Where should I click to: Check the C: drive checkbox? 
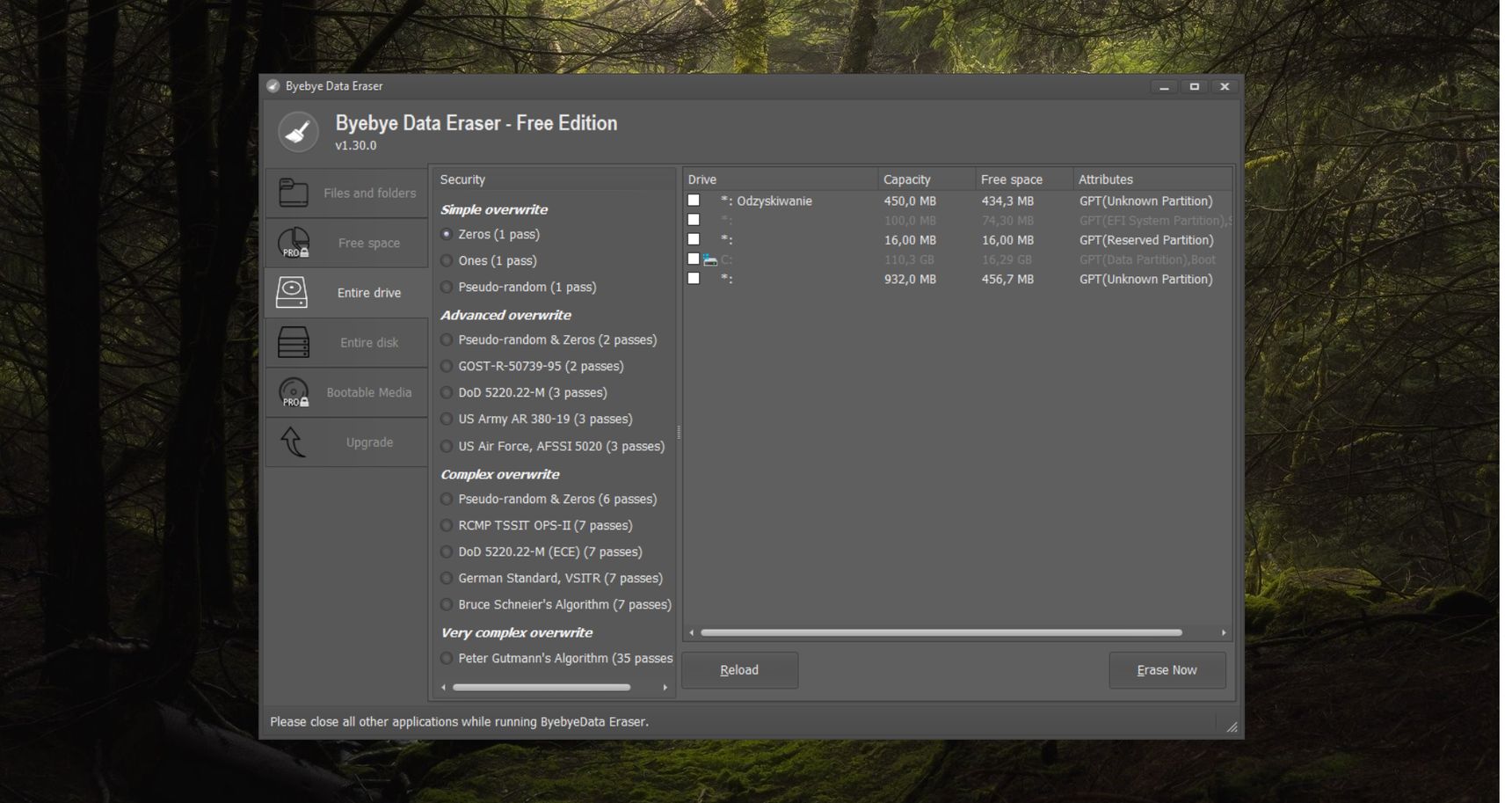point(694,259)
